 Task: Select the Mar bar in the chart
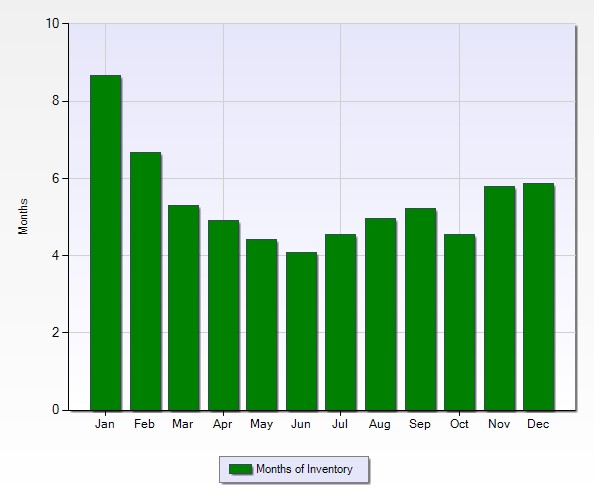(x=184, y=308)
